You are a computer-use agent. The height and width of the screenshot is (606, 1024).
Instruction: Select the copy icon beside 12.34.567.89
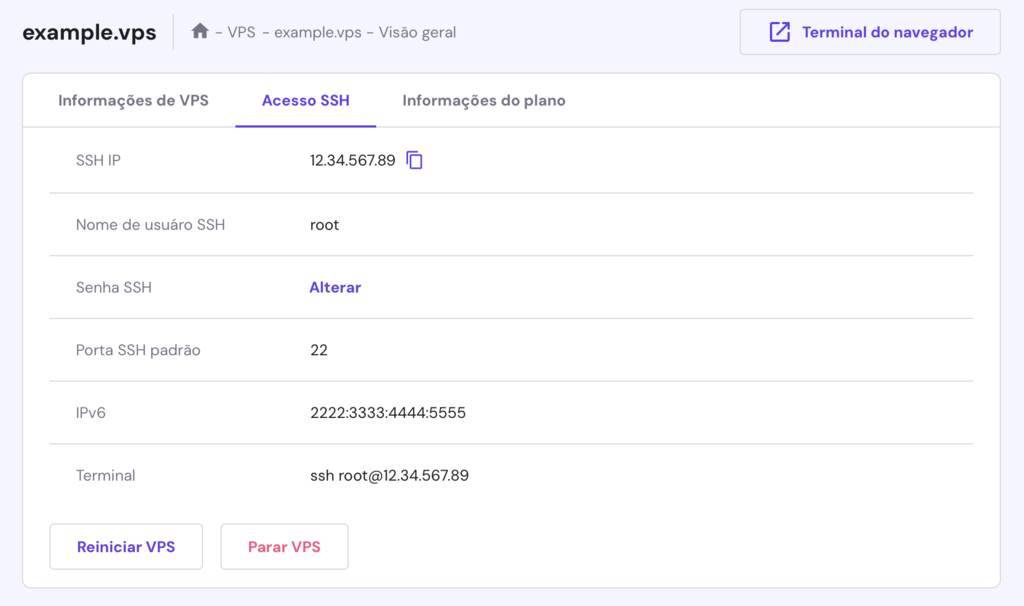(x=415, y=158)
